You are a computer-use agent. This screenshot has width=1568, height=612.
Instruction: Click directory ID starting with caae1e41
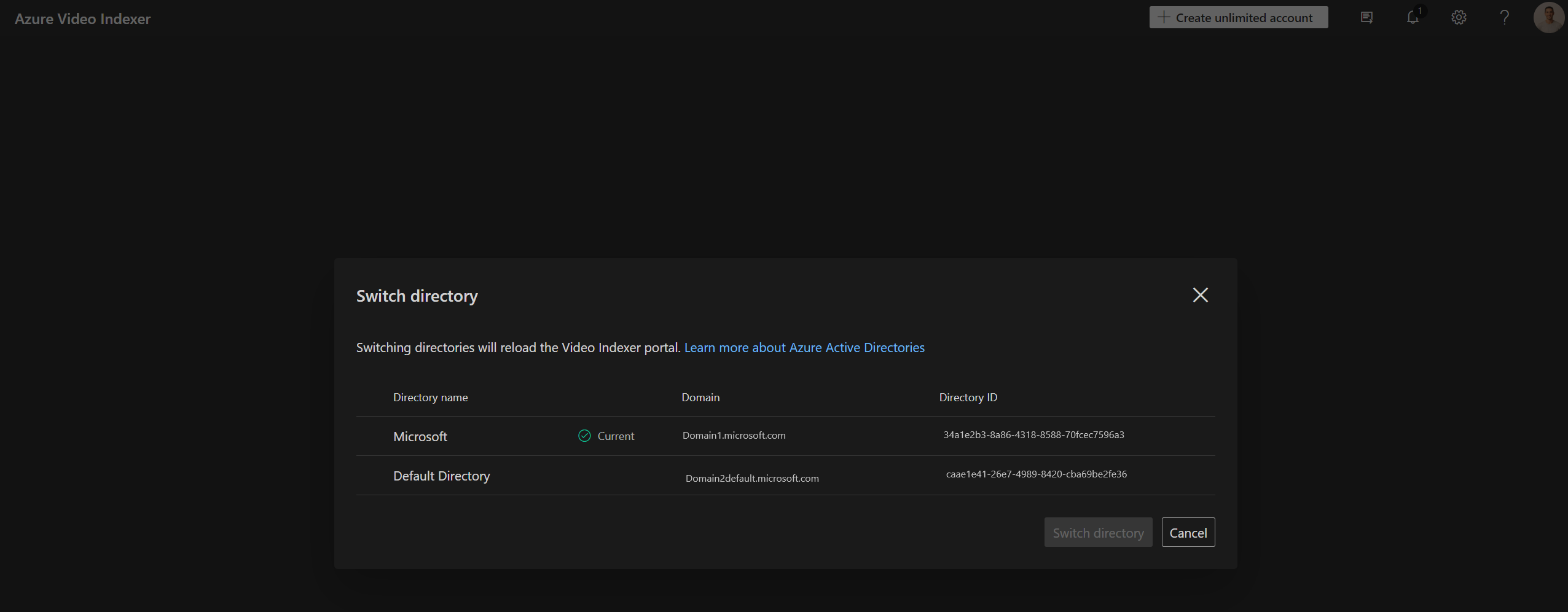pos(1036,474)
